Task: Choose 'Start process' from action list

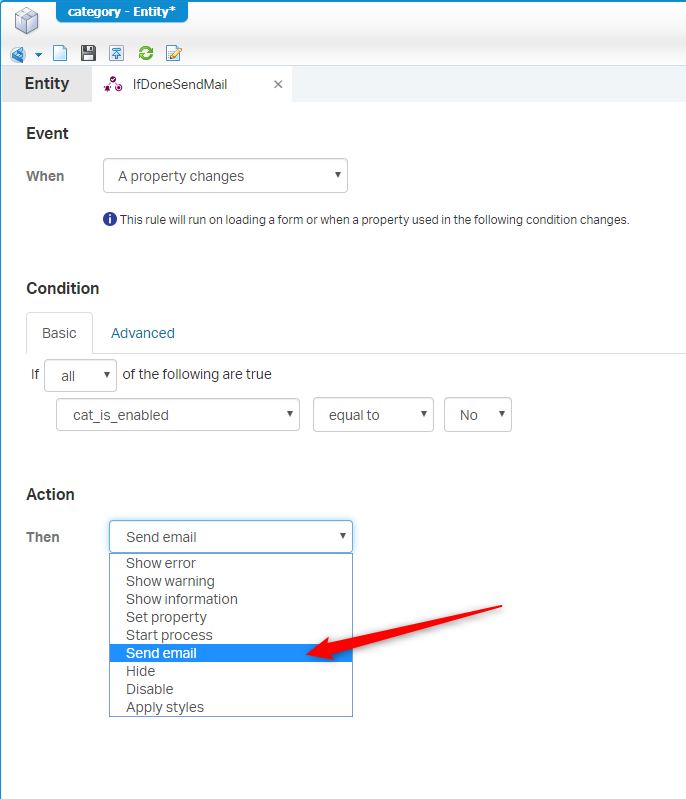Action: 169,635
